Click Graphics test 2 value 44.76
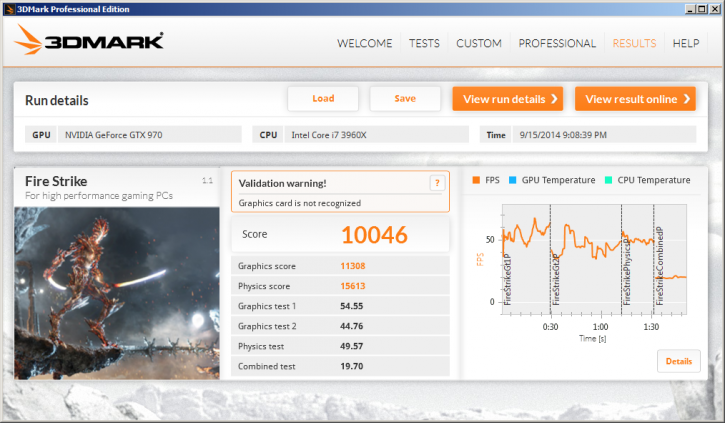This screenshot has width=725, height=423. (x=351, y=326)
